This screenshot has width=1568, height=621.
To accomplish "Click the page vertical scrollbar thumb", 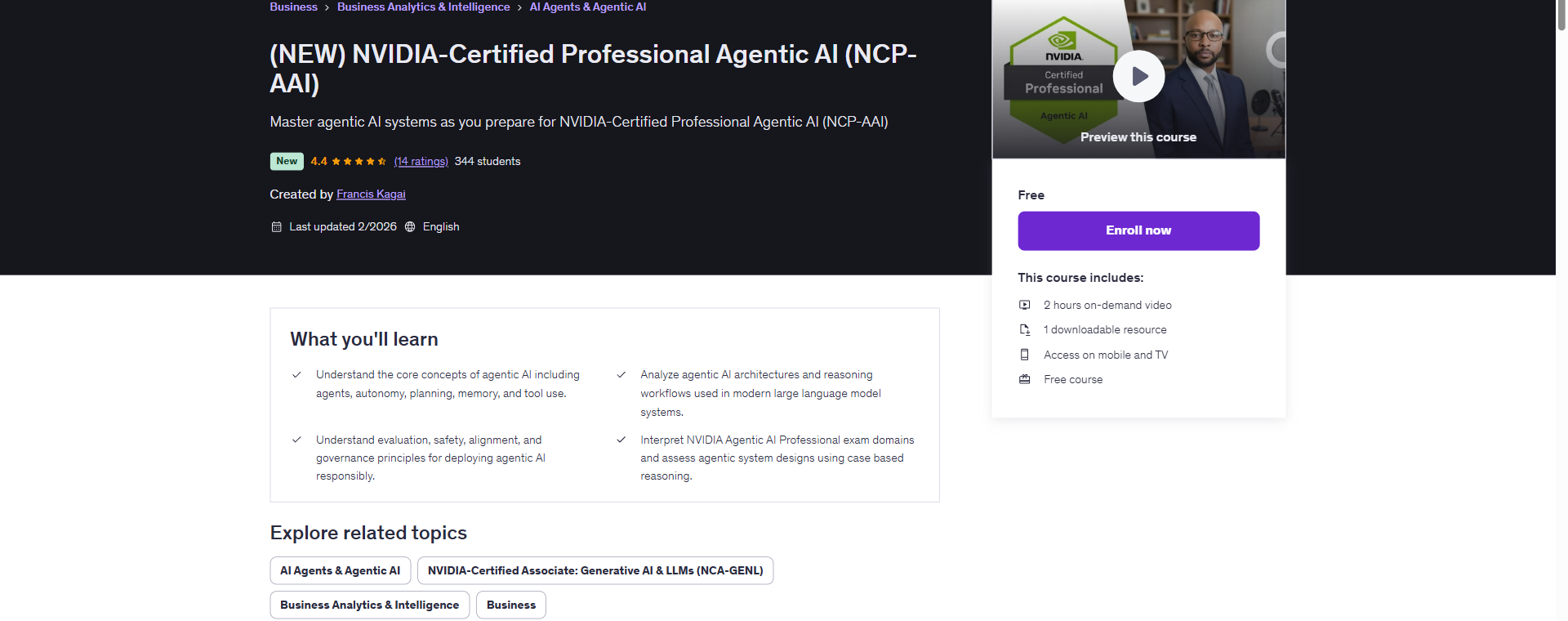I will [1561, 15].
